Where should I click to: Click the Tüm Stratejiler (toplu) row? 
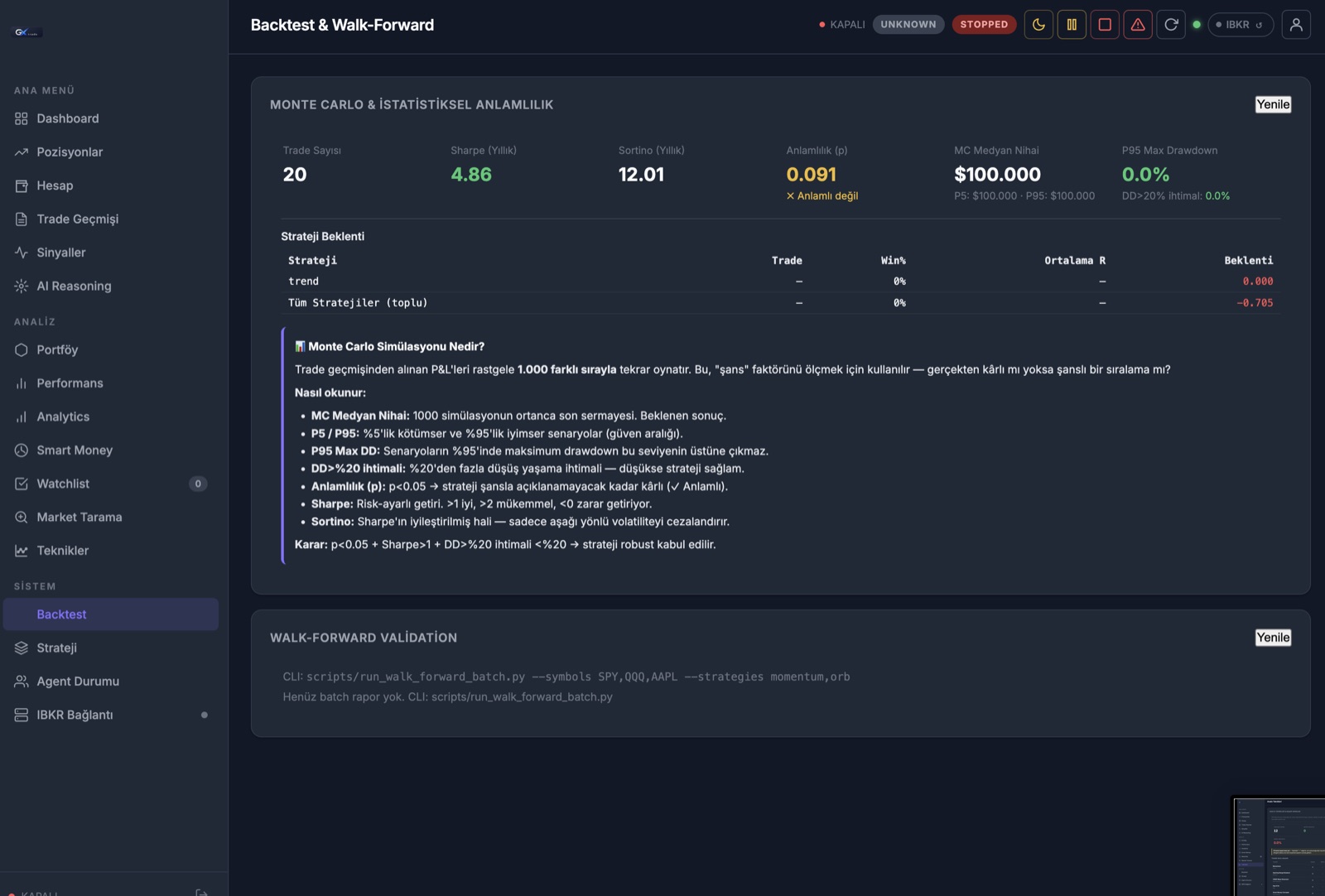(781, 303)
